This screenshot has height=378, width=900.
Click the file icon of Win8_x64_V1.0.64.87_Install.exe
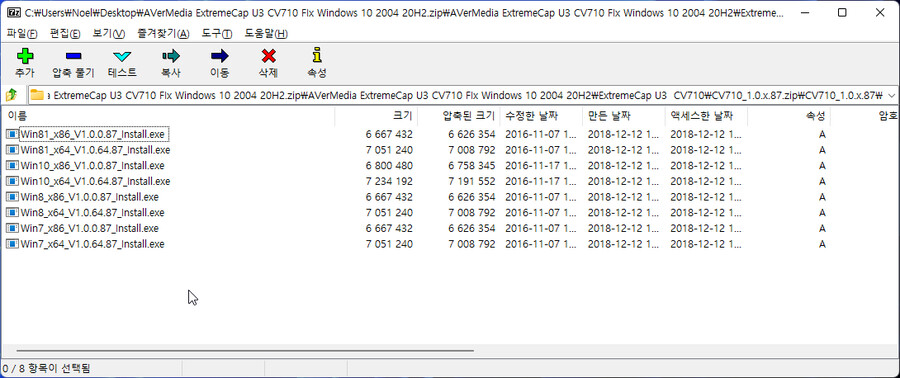tap(12, 213)
